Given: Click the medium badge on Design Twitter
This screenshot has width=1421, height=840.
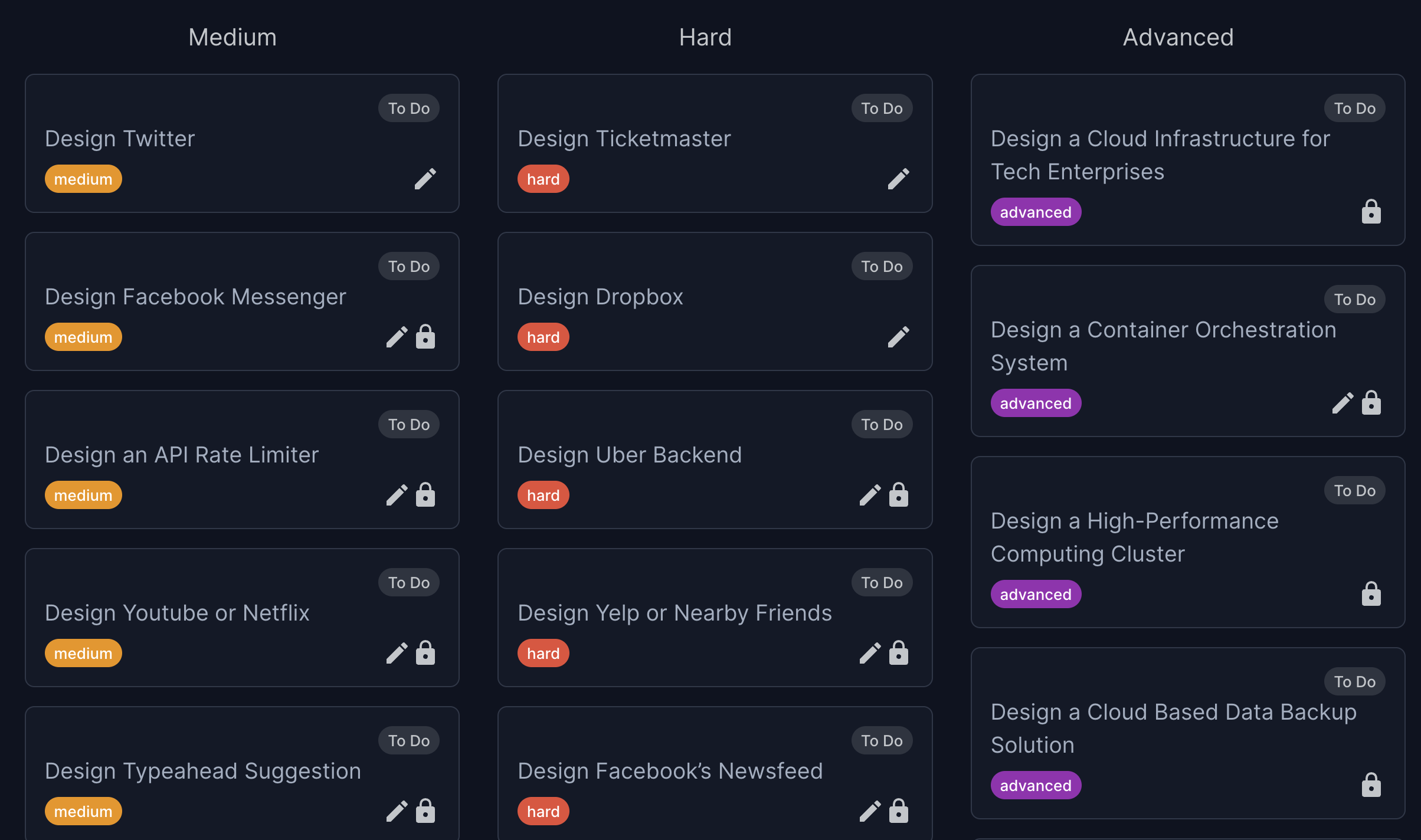Looking at the screenshot, I should 83,178.
